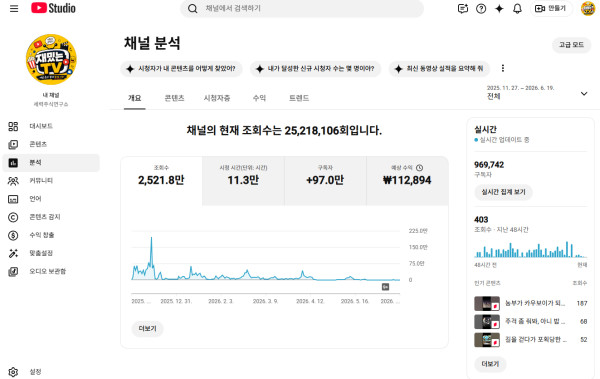This screenshot has width=600, height=379.
Task: Open 수익 창출 in sidebar
Action: [x=51, y=235]
